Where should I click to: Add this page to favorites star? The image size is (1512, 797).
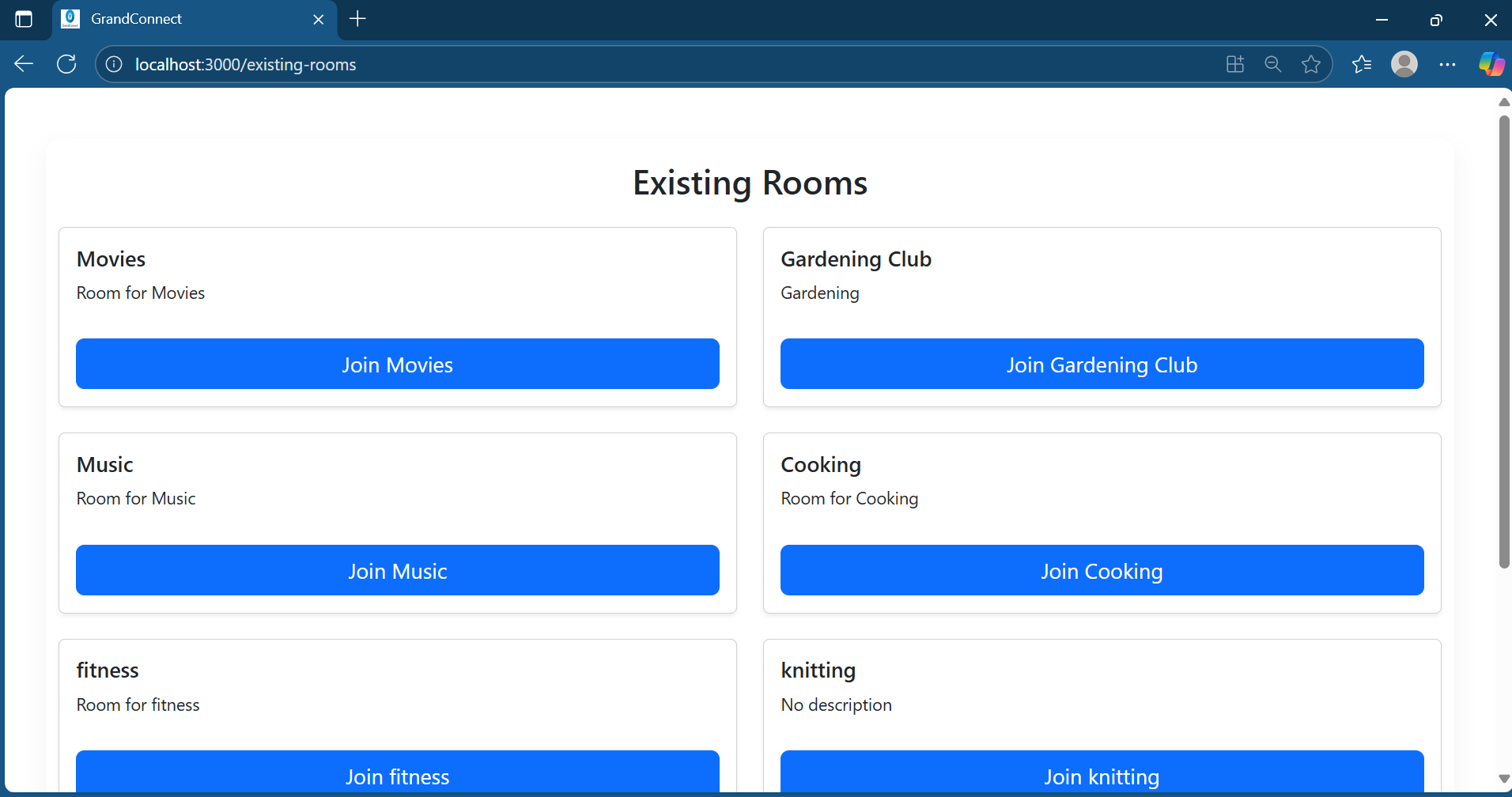(x=1311, y=64)
